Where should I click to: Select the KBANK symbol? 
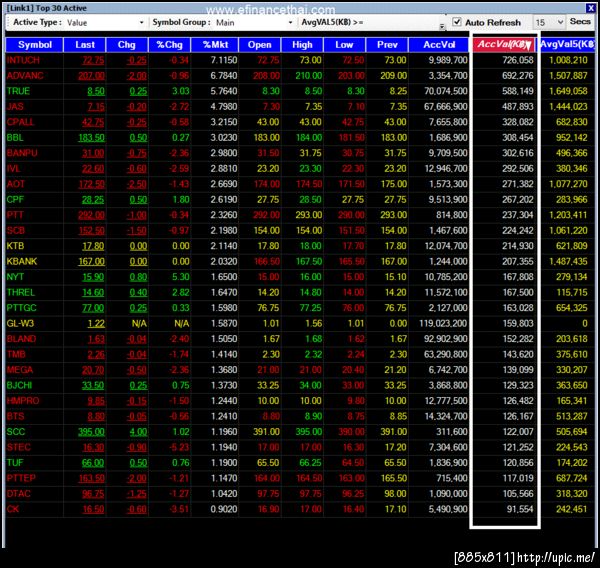[x=22, y=261]
